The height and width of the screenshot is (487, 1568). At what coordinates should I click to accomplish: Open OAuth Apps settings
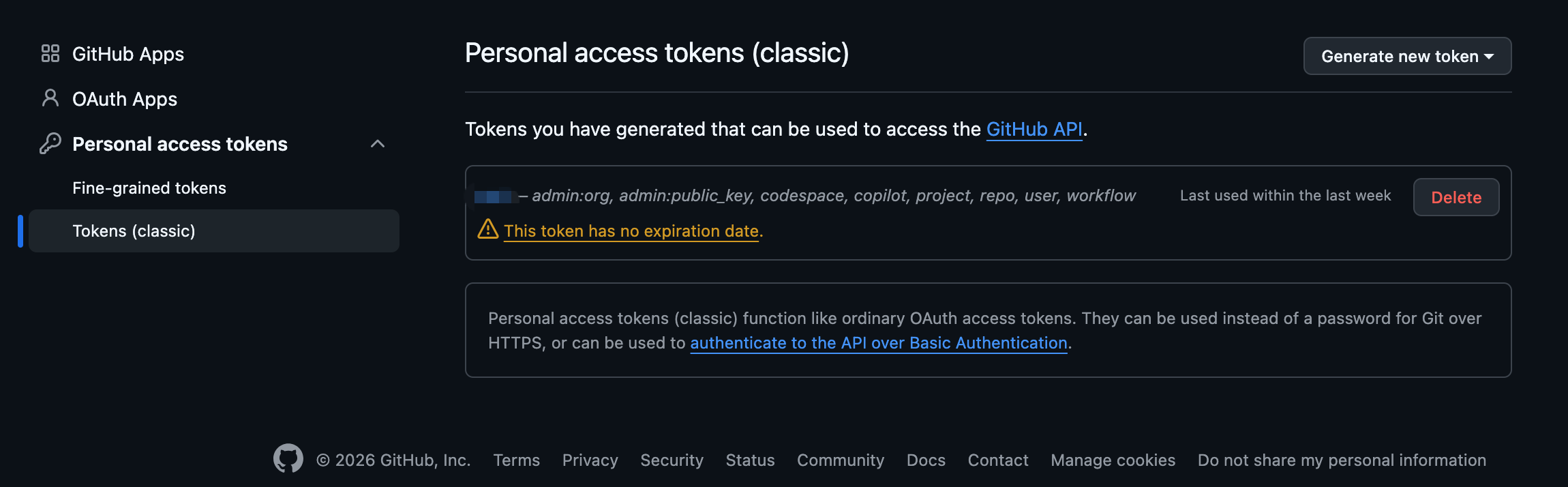tap(125, 98)
